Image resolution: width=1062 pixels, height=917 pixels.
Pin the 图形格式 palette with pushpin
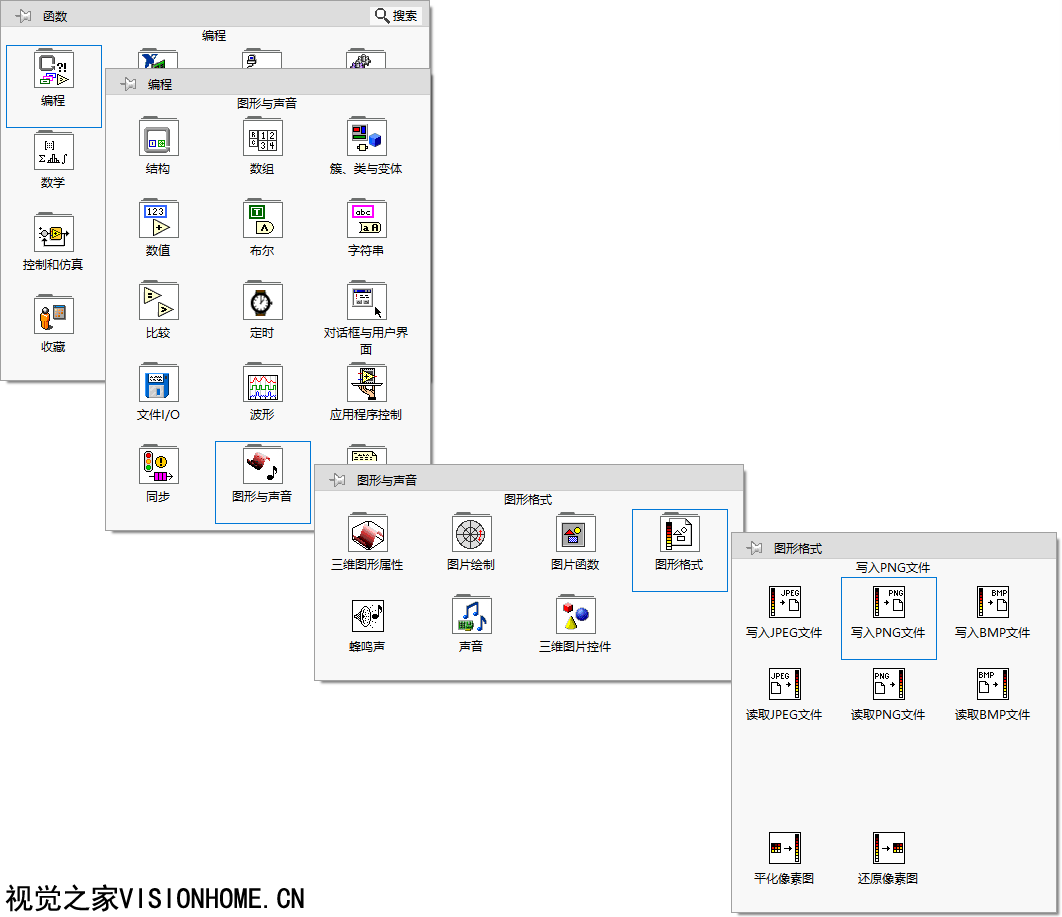coord(755,548)
